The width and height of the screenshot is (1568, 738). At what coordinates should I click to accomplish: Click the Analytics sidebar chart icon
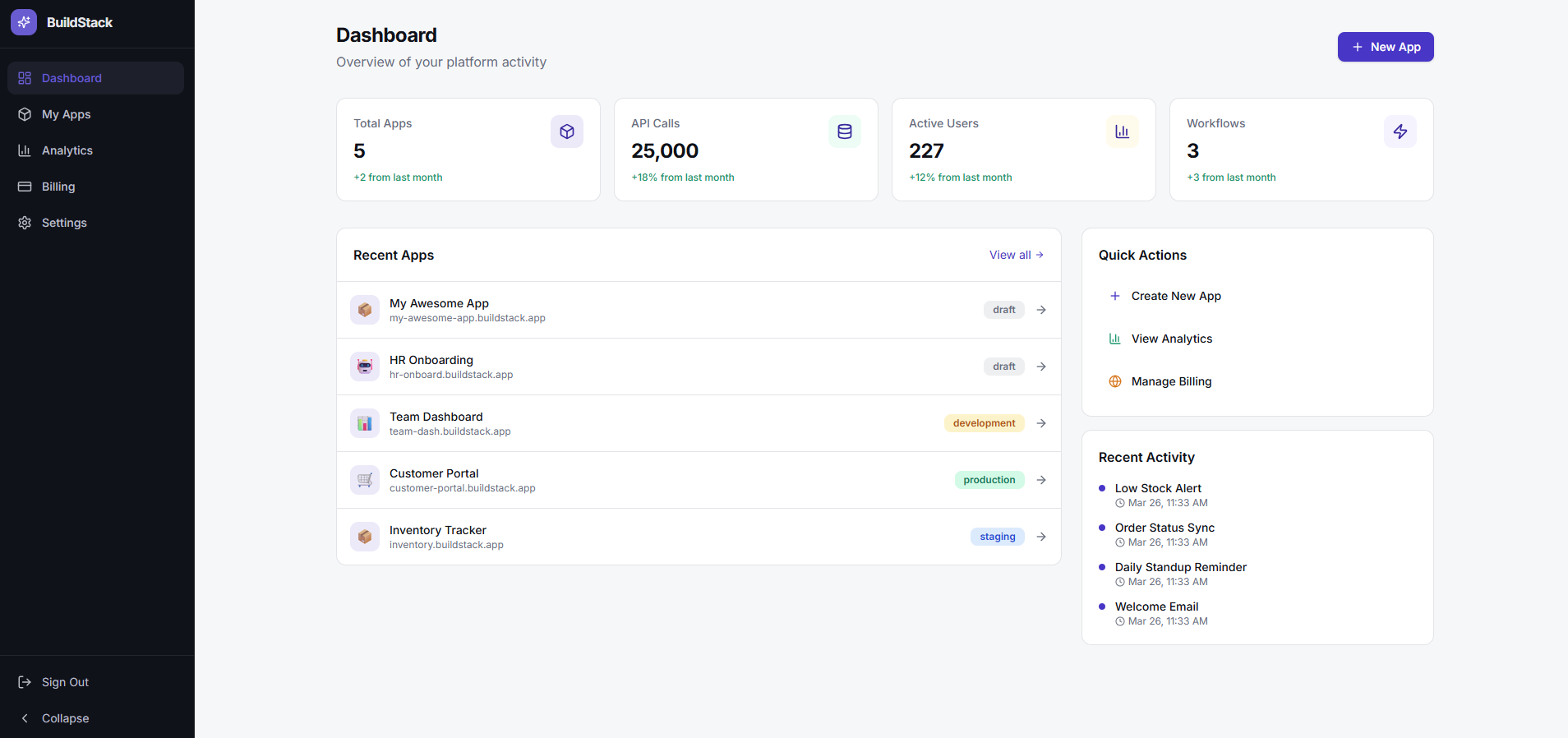coord(25,150)
